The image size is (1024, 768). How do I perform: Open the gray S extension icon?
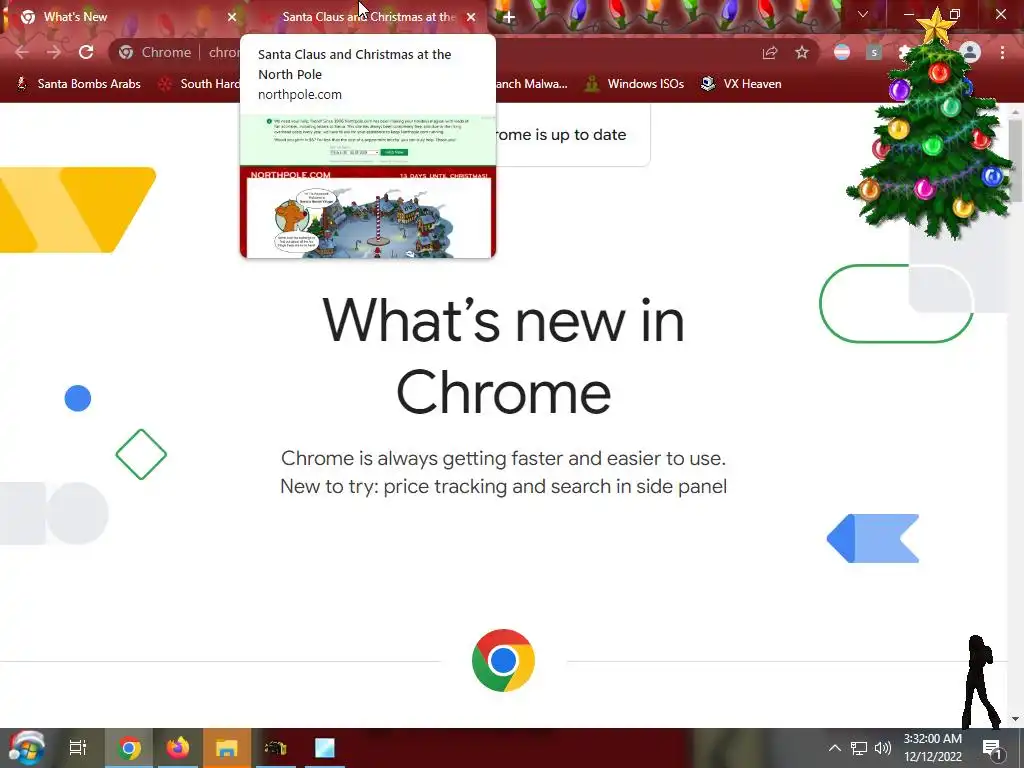pyautogui.click(x=874, y=52)
